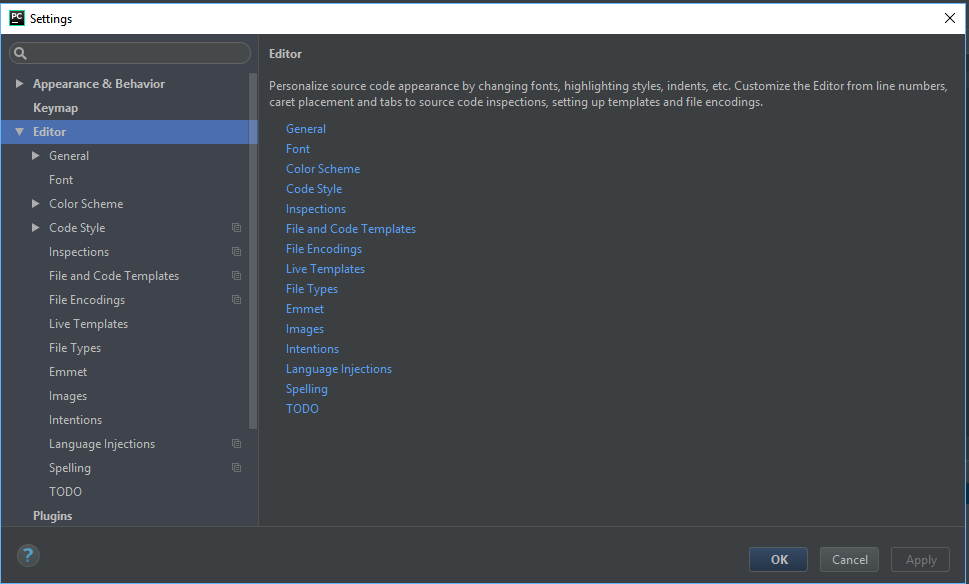This screenshot has height=584, width=969.
Task: Expand the Appearance & Behavior section
Action: [20, 83]
